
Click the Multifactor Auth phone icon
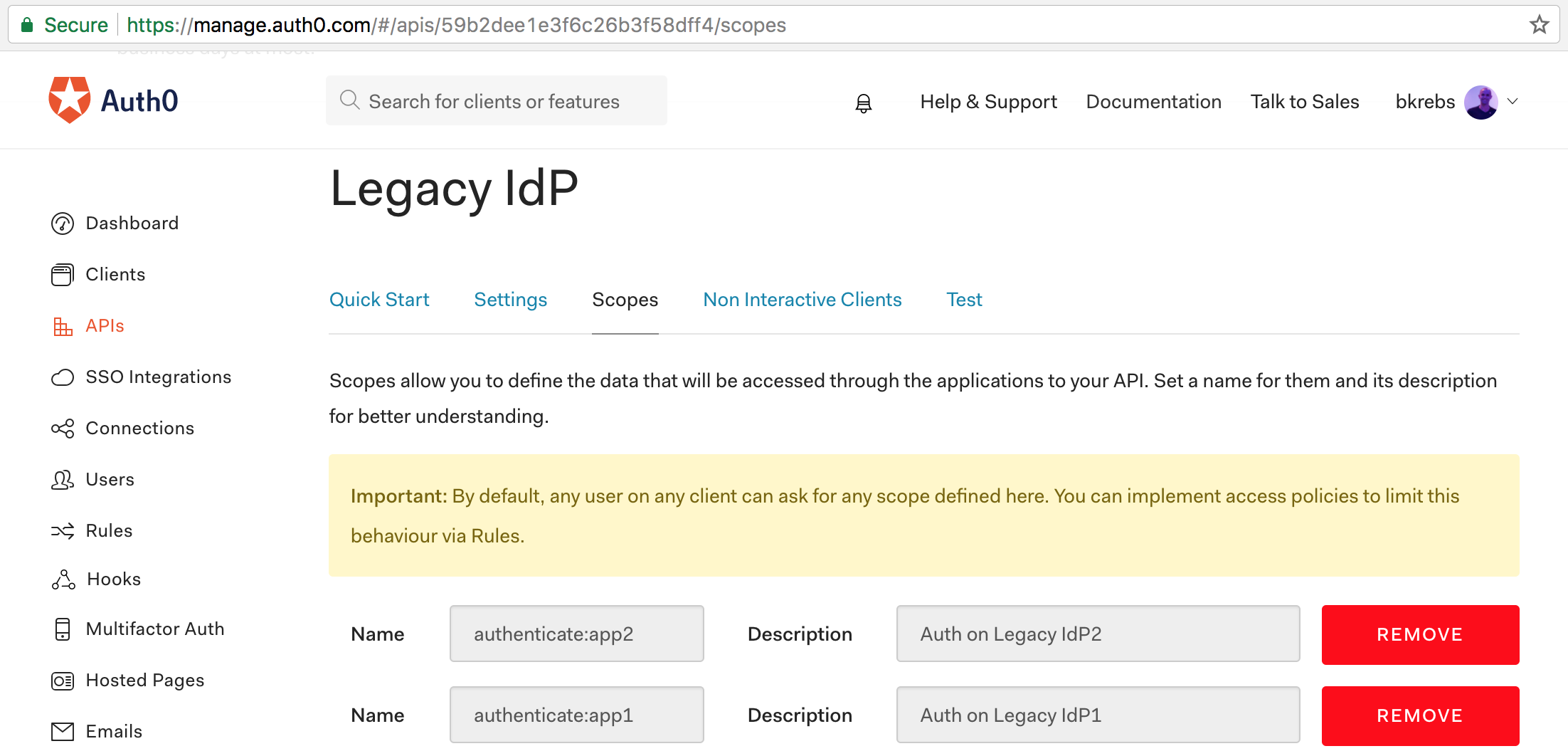point(63,629)
